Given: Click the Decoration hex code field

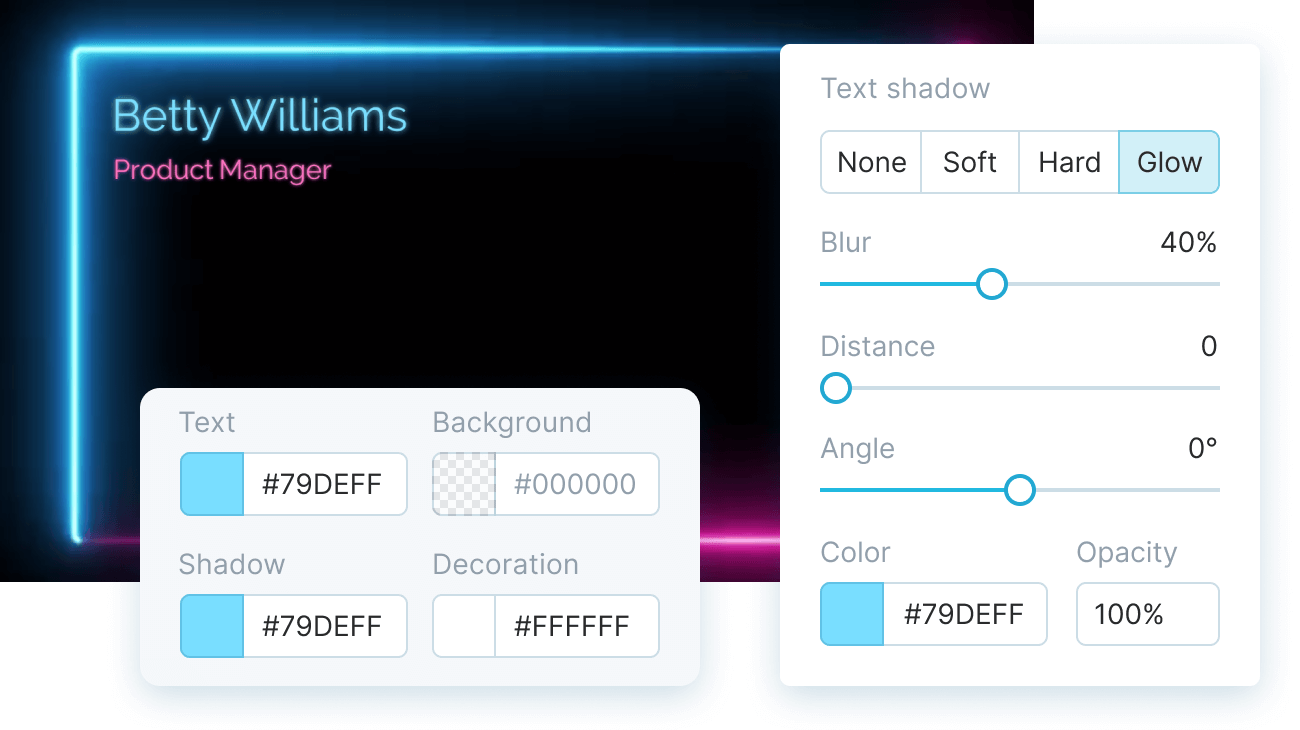Looking at the screenshot, I should point(576,626).
